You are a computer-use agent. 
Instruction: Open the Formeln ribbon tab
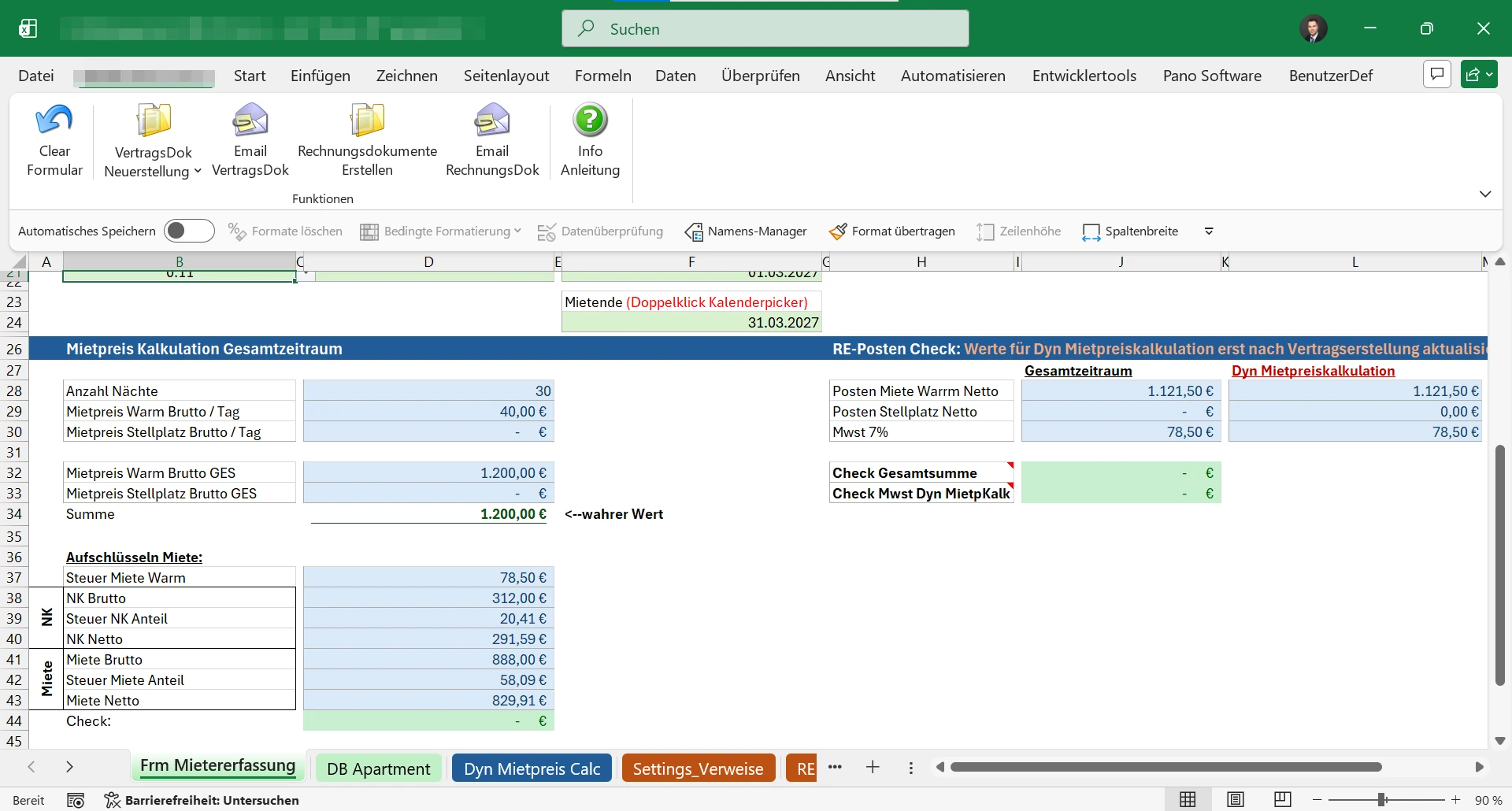(603, 76)
